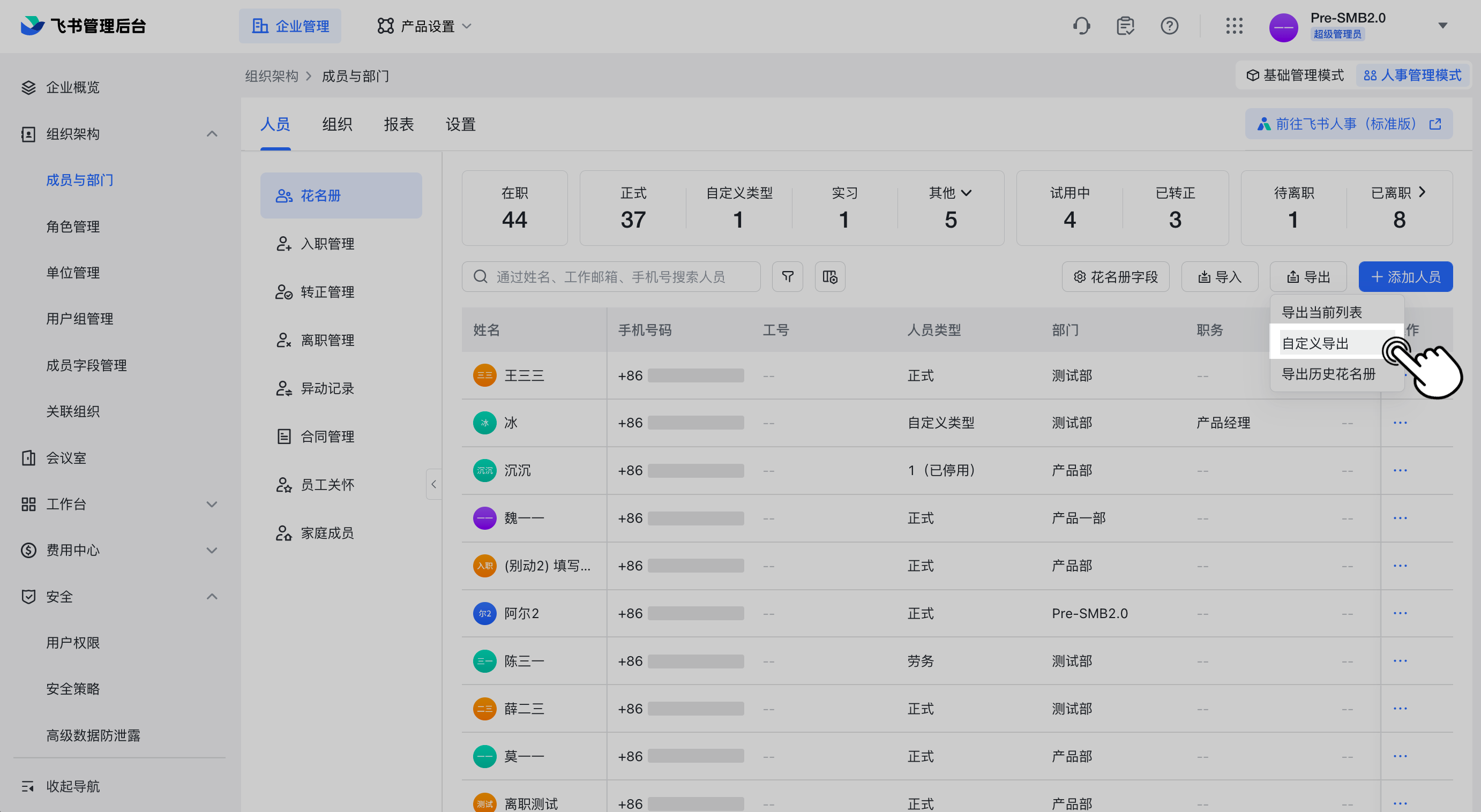Switch to 基础管理模式
The height and width of the screenshot is (812, 1481).
1295,76
